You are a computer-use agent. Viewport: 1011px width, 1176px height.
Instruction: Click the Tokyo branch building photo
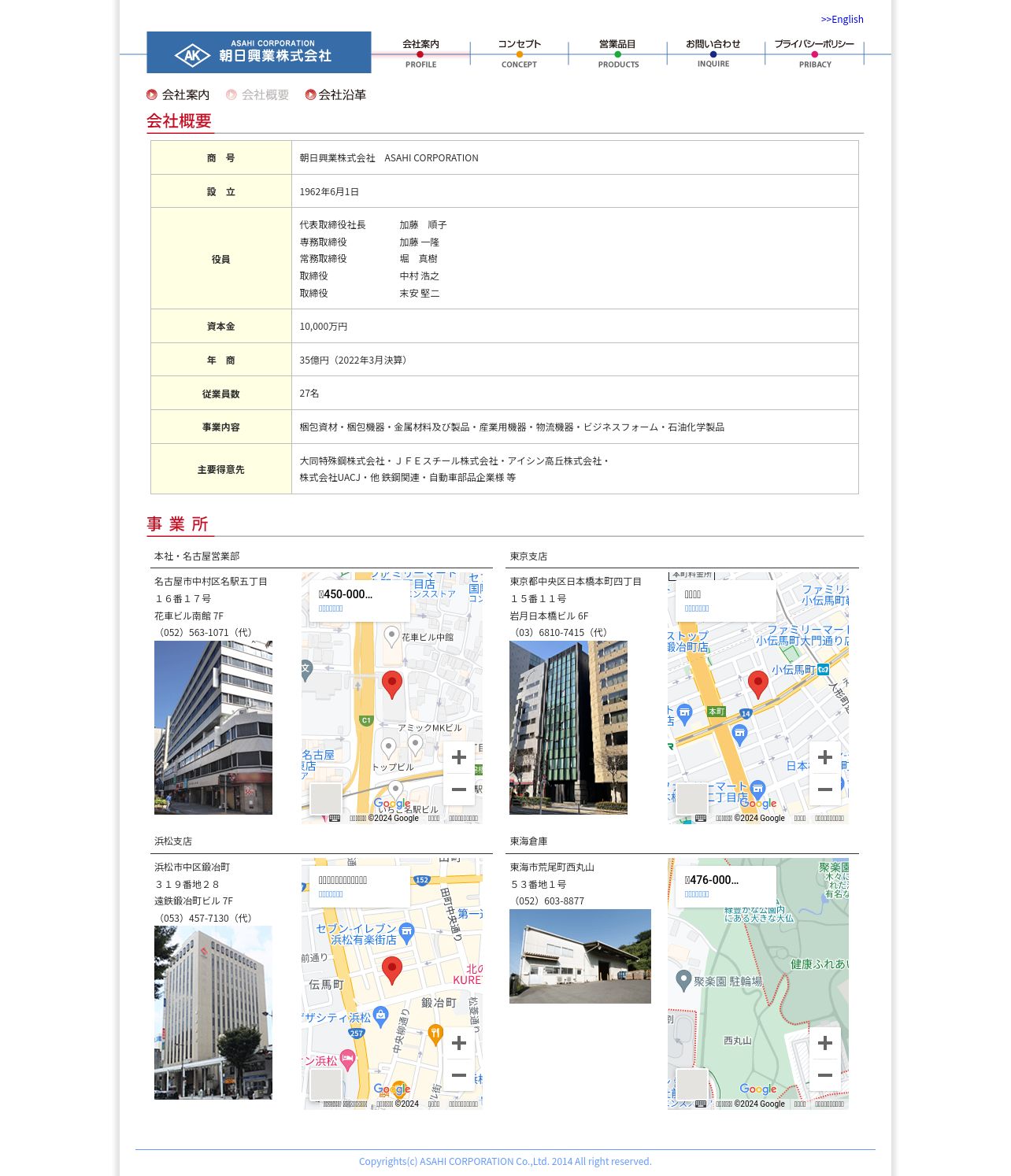coord(568,727)
